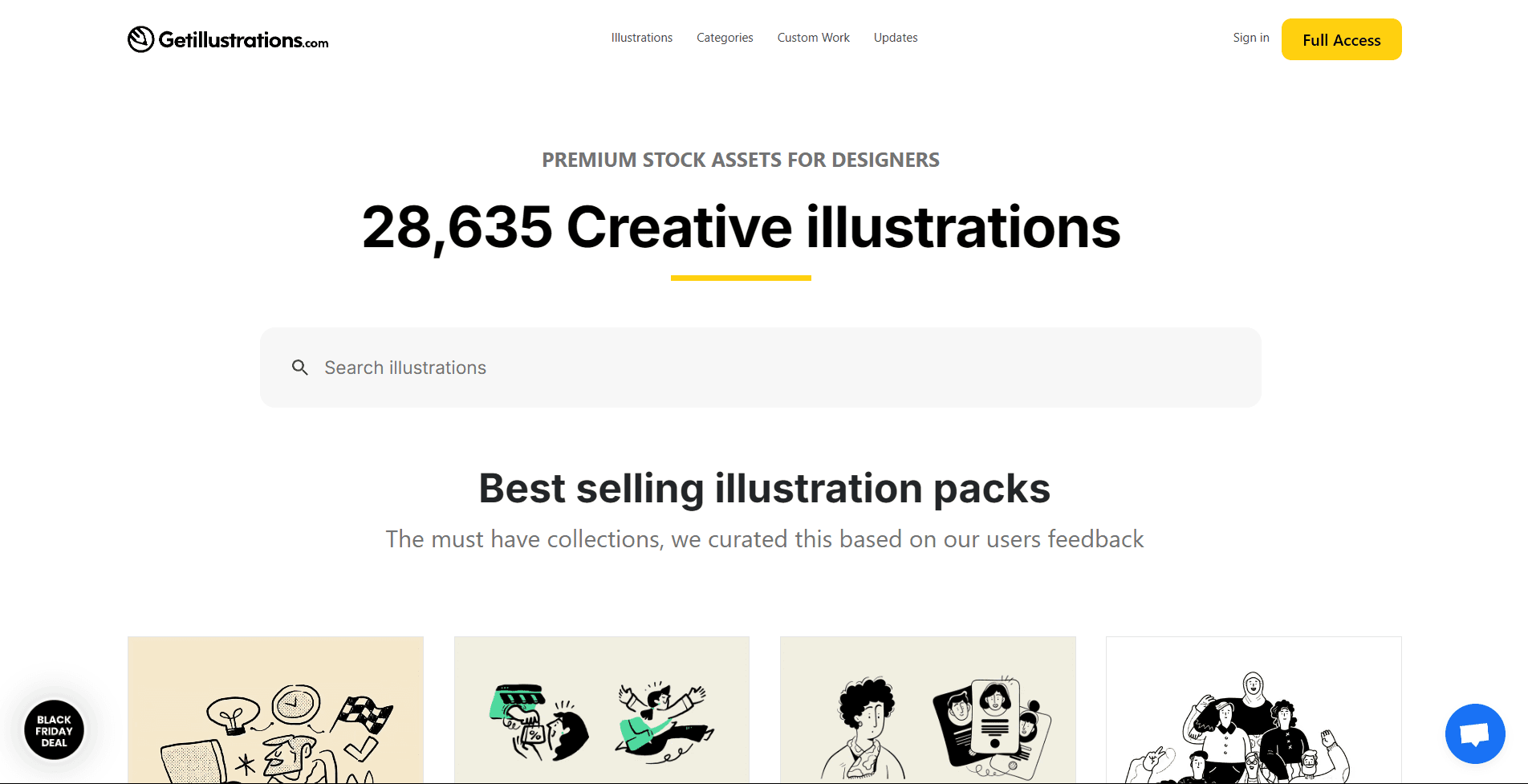
Task: Open the Categories nav menu item
Action: pos(725,38)
